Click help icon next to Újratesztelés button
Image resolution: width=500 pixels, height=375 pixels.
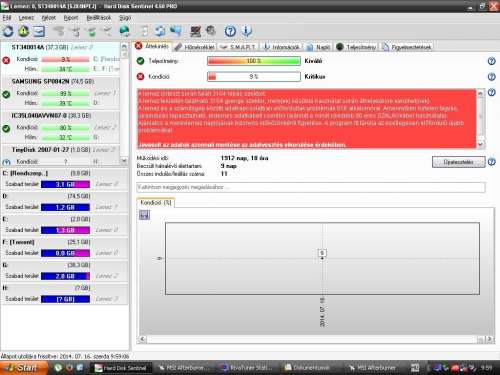491,162
